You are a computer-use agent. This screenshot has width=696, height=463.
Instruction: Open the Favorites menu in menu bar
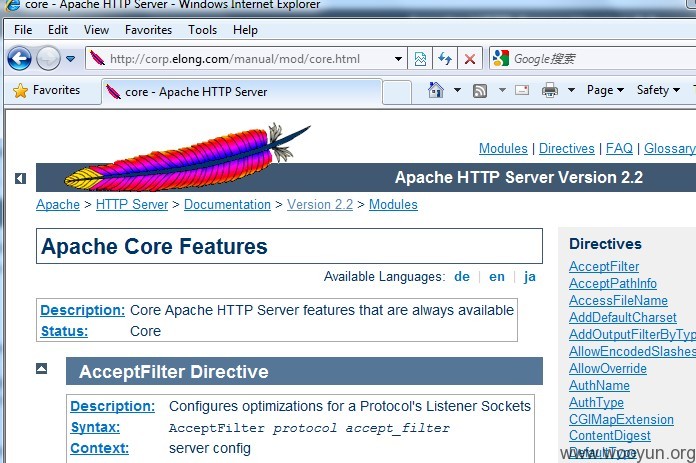tap(148, 30)
